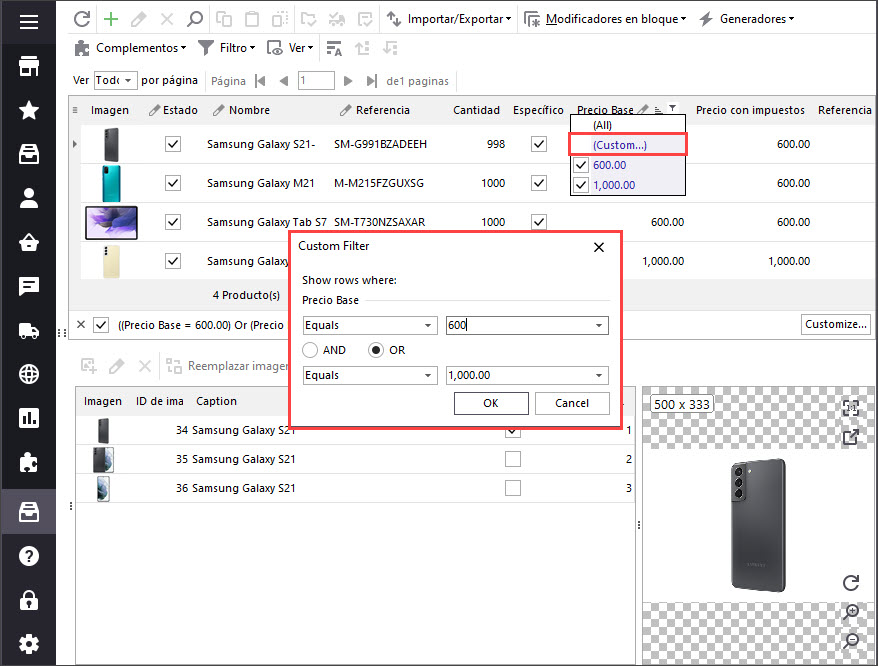This screenshot has height=666, width=878.
Task: Click the zoom in magnifier on the preview
Action: (x=851, y=612)
